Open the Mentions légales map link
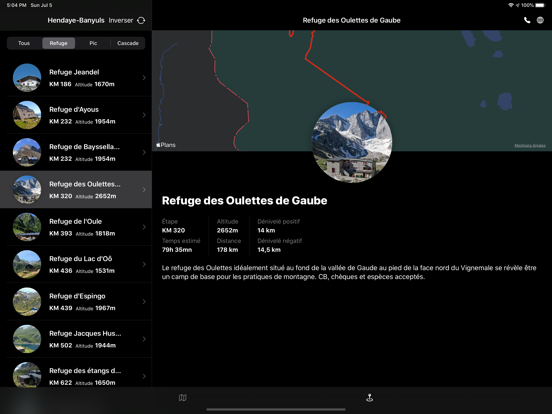The width and height of the screenshot is (552, 414). [530, 146]
